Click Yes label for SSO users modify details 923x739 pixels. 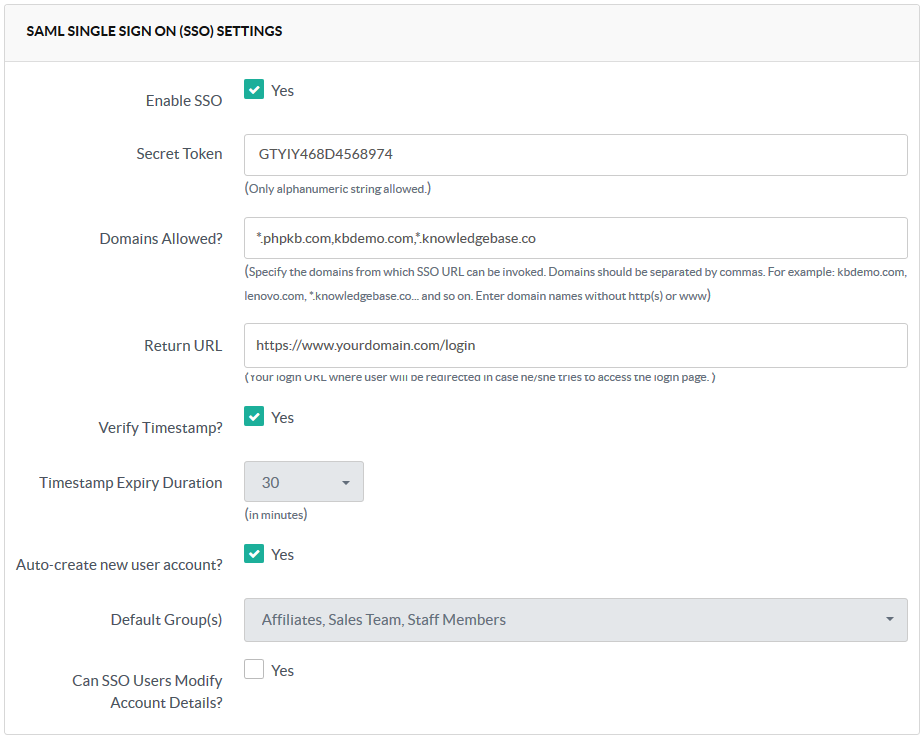(283, 670)
